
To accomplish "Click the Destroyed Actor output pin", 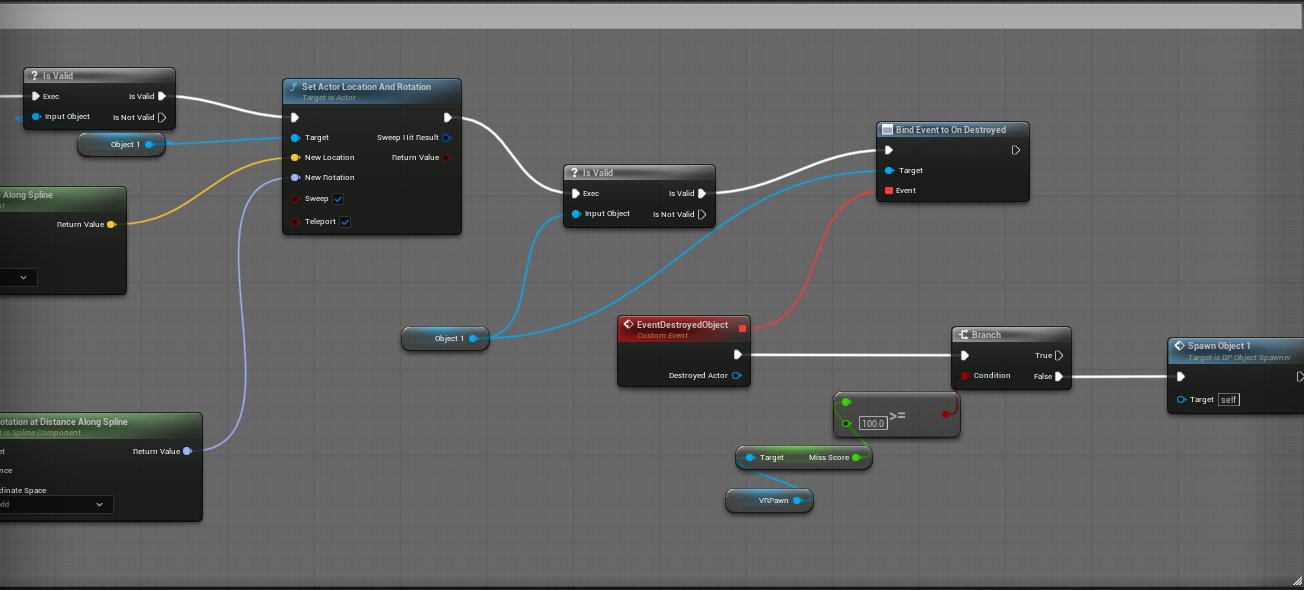I will [737, 376].
